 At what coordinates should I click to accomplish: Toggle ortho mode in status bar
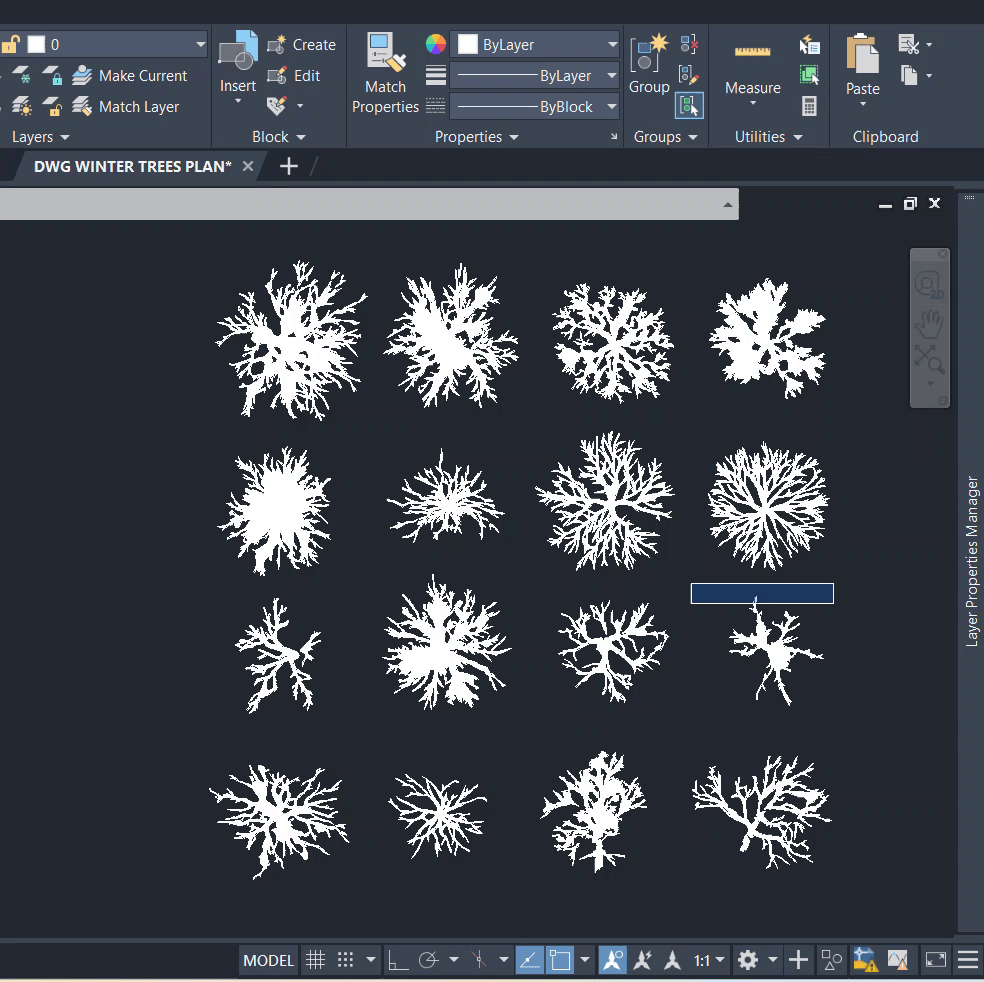click(x=398, y=961)
